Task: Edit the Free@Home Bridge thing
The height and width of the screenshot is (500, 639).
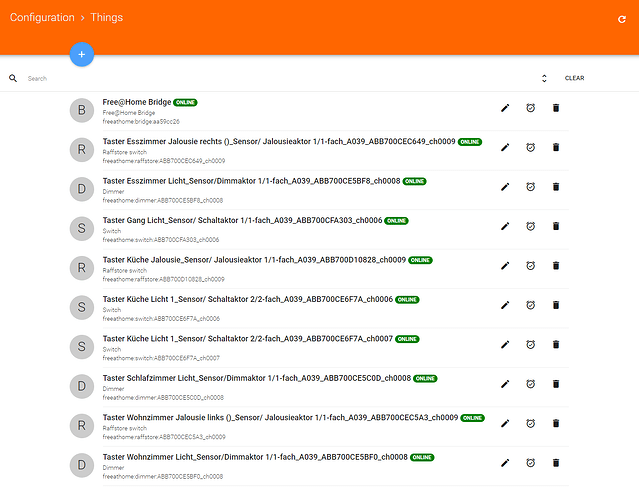Action: pyautogui.click(x=505, y=108)
